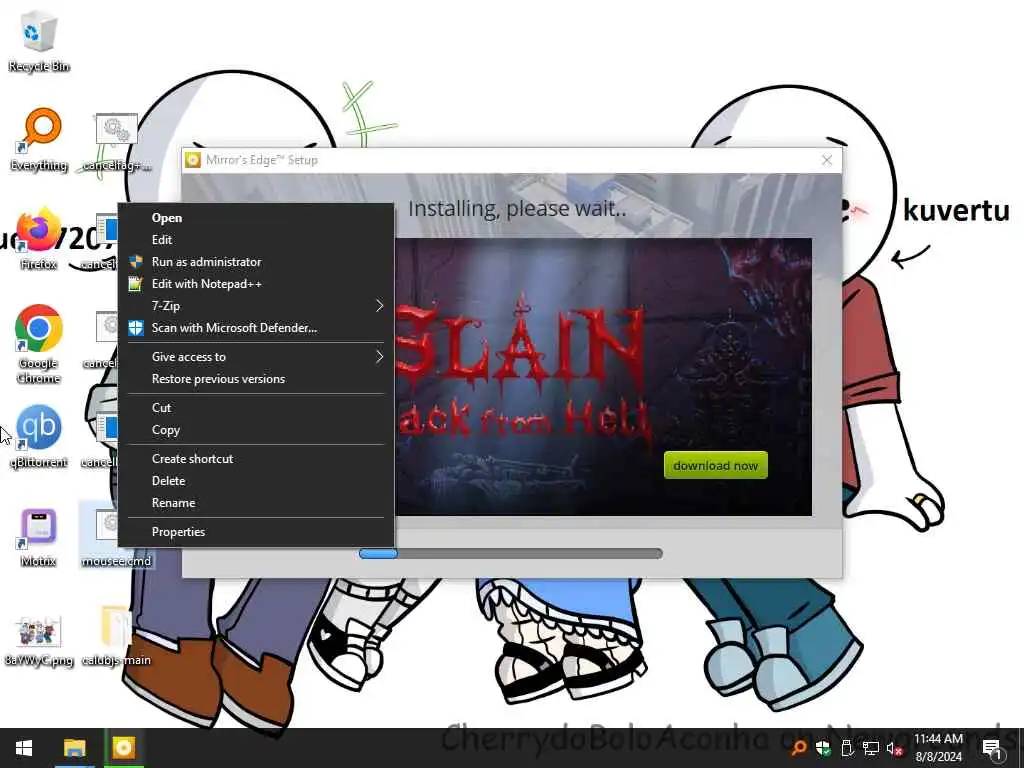Open File Explorer from the taskbar
This screenshot has height=768, width=1024.
point(74,748)
